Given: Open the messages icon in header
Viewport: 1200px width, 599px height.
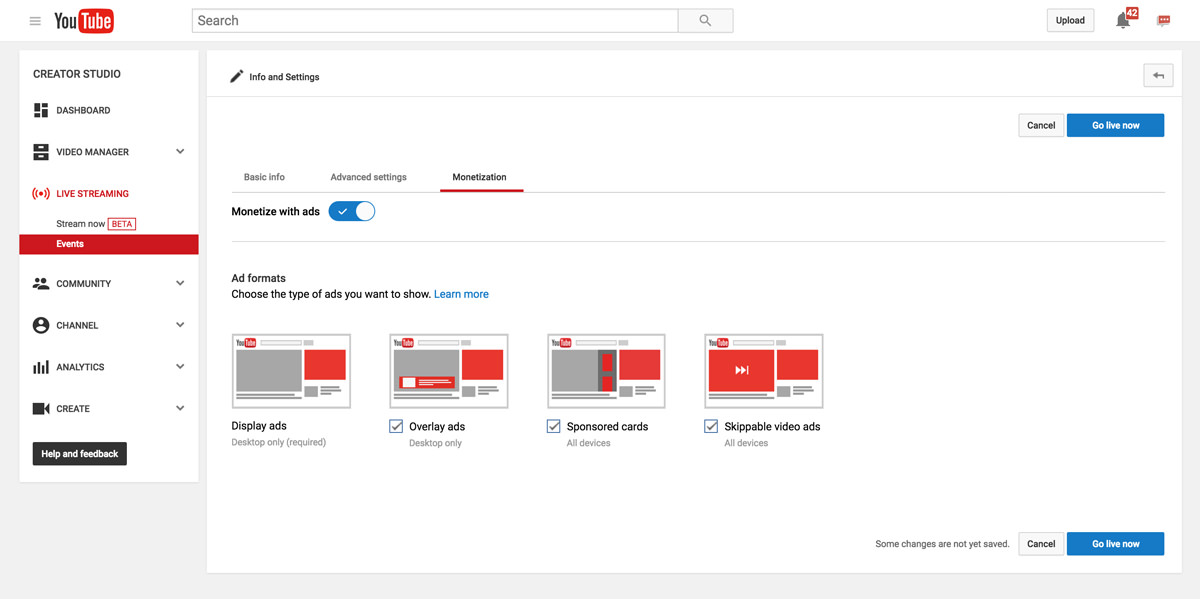Looking at the screenshot, I should click(x=1163, y=21).
